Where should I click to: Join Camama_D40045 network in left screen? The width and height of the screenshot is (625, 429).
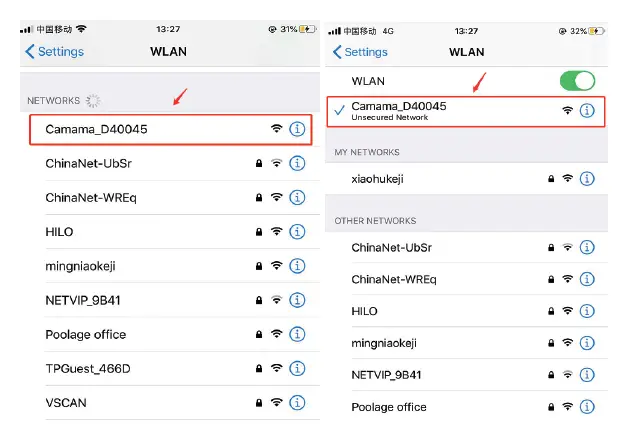click(x=171, y=129)
